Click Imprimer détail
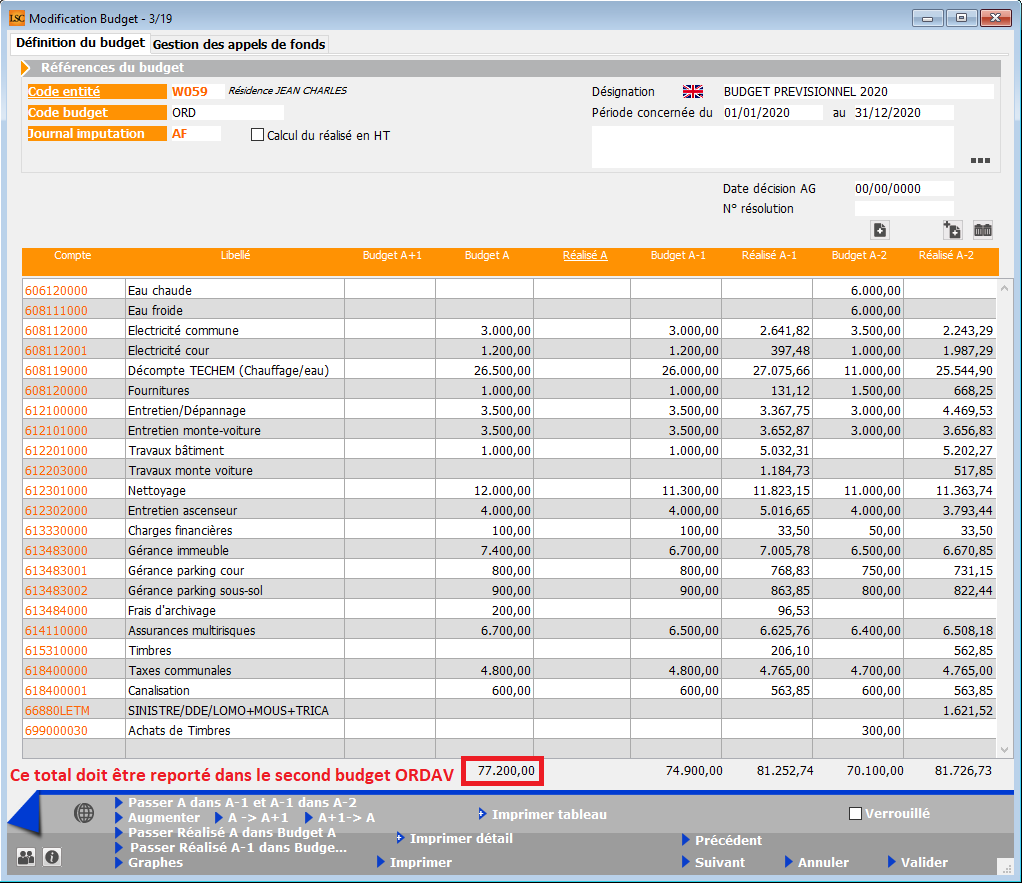The image size is (1022, 883). pyautogui.click(x=461, y=838)
